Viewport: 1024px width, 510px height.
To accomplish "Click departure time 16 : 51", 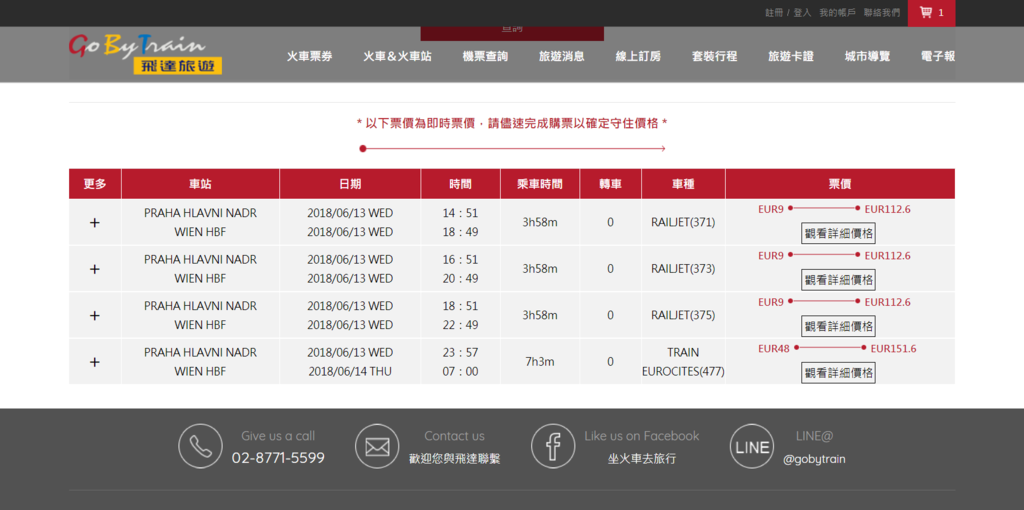I will click(x=460, y=260).
